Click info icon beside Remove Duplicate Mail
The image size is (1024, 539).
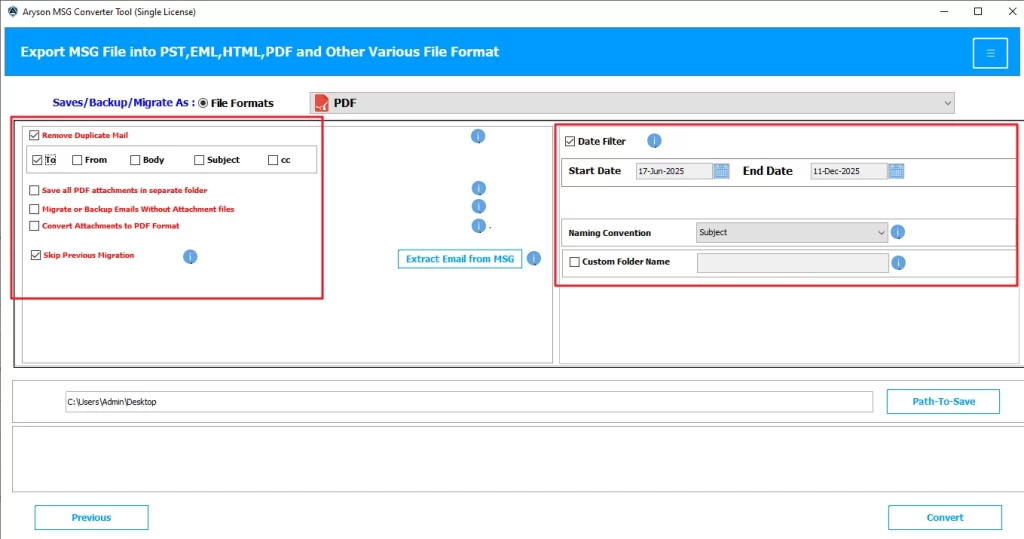coord(478,136)
